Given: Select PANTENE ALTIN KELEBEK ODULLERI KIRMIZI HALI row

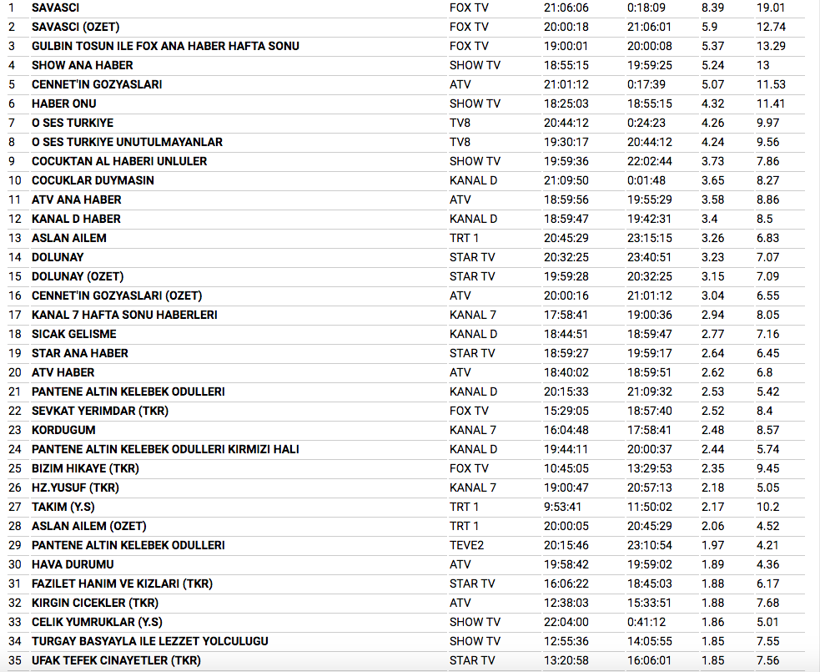Looking at the screenshot, I should [165, 449].
